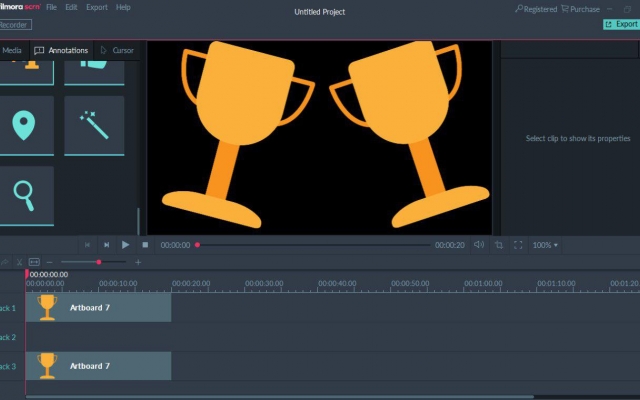Enter fullscreen preview
The height and width of the screenshot is (400, 640).
coord(518,245)
